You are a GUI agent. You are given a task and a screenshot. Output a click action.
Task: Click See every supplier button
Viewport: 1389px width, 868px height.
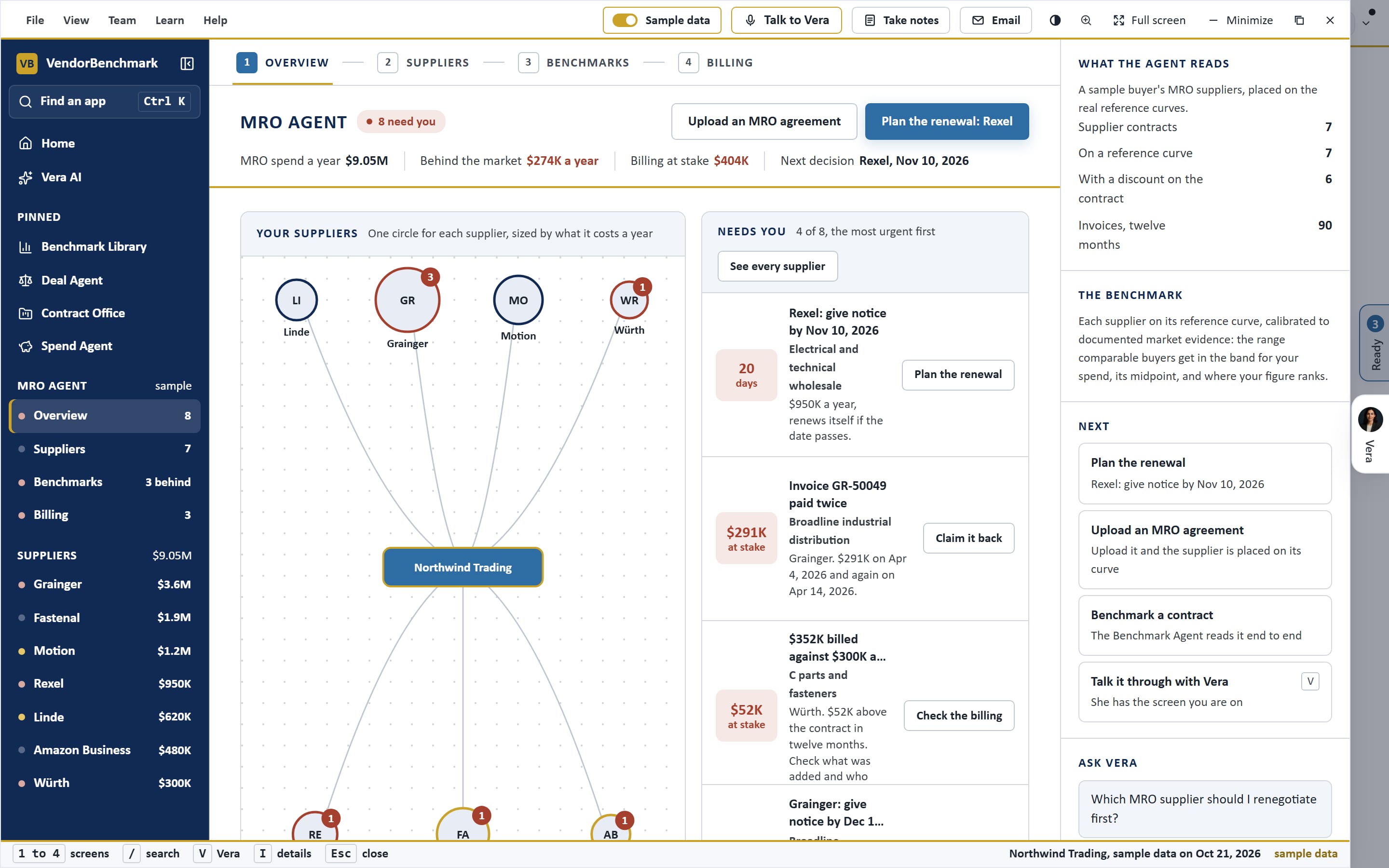click(x=777, y=266)
